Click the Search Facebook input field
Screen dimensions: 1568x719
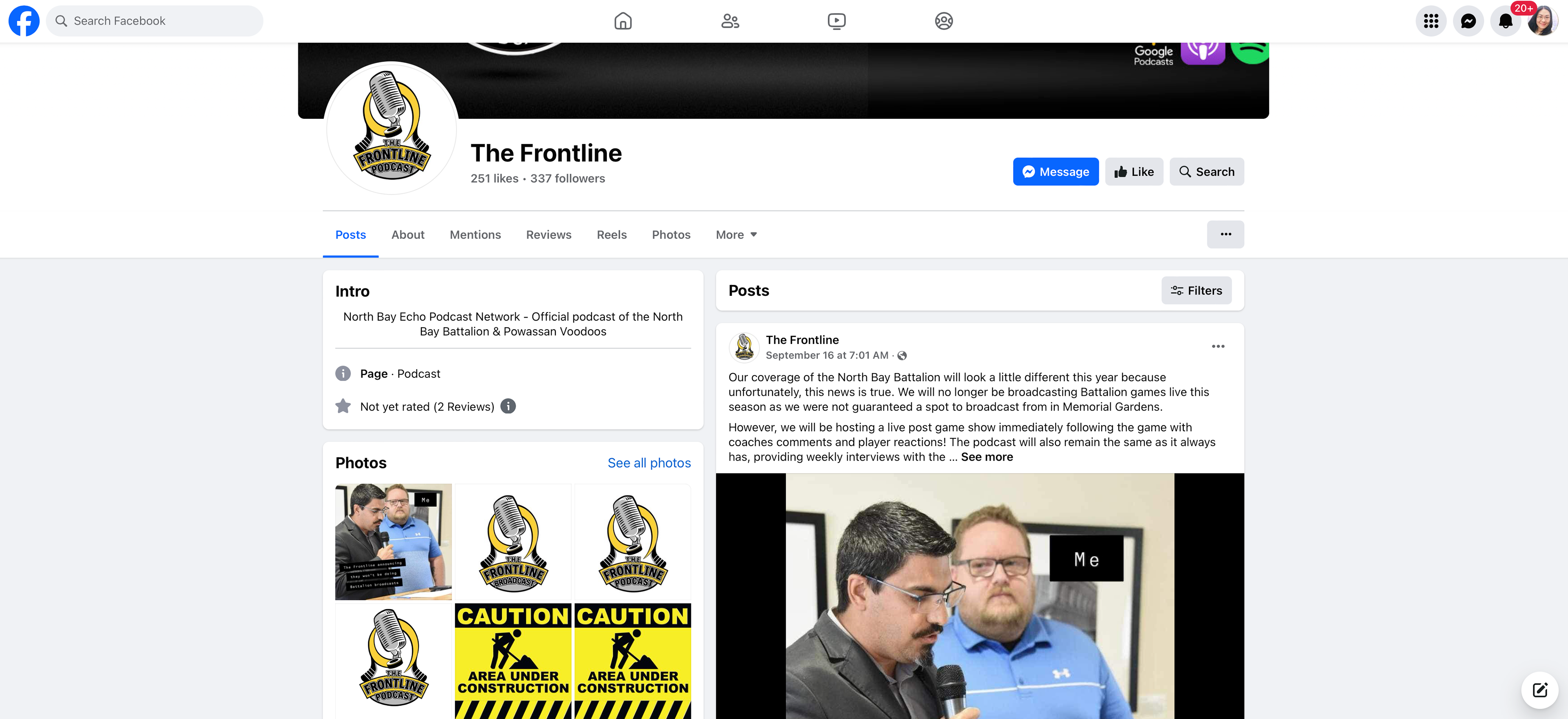155,21
